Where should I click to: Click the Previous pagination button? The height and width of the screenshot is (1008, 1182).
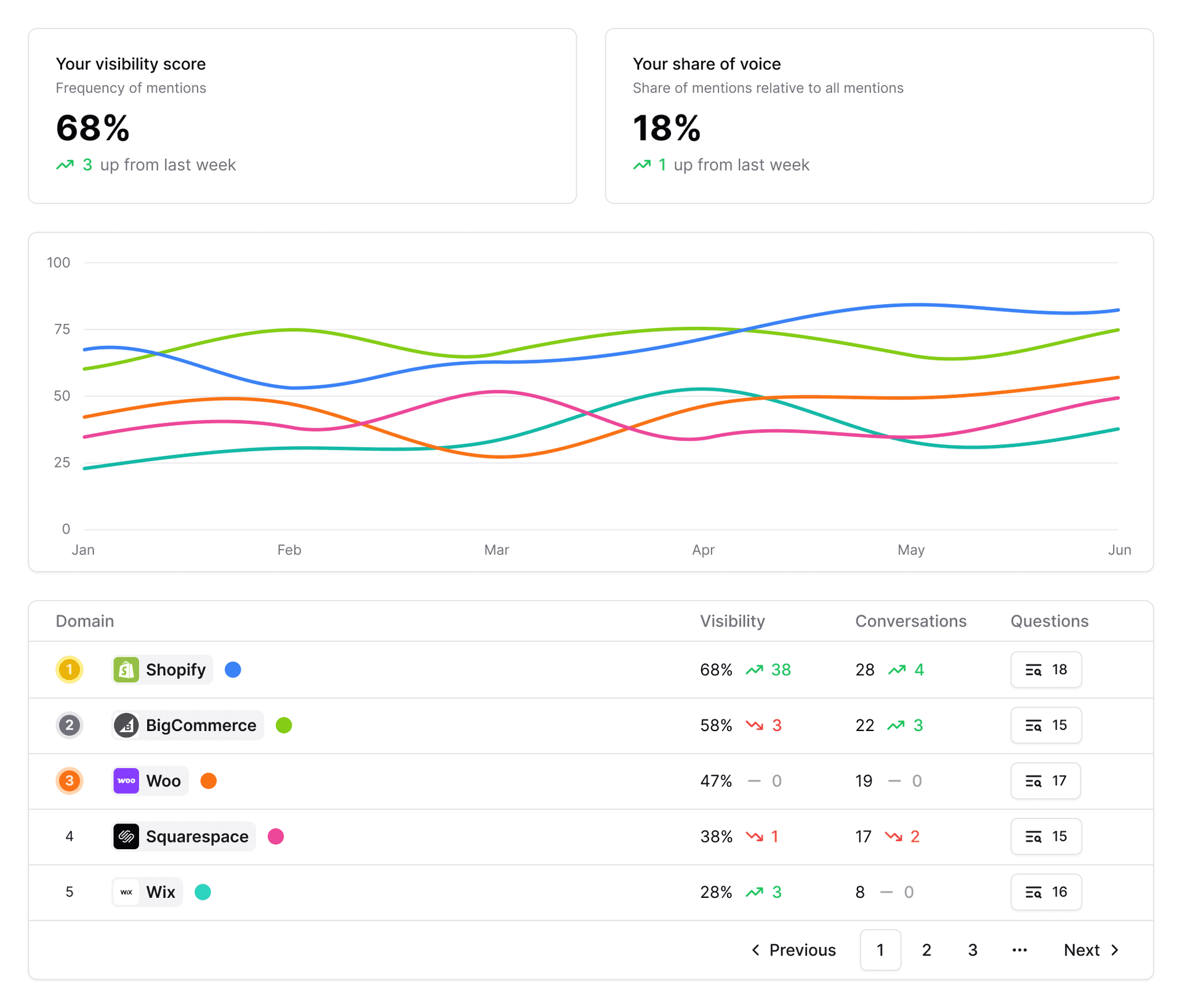click(x=802, y=950)
